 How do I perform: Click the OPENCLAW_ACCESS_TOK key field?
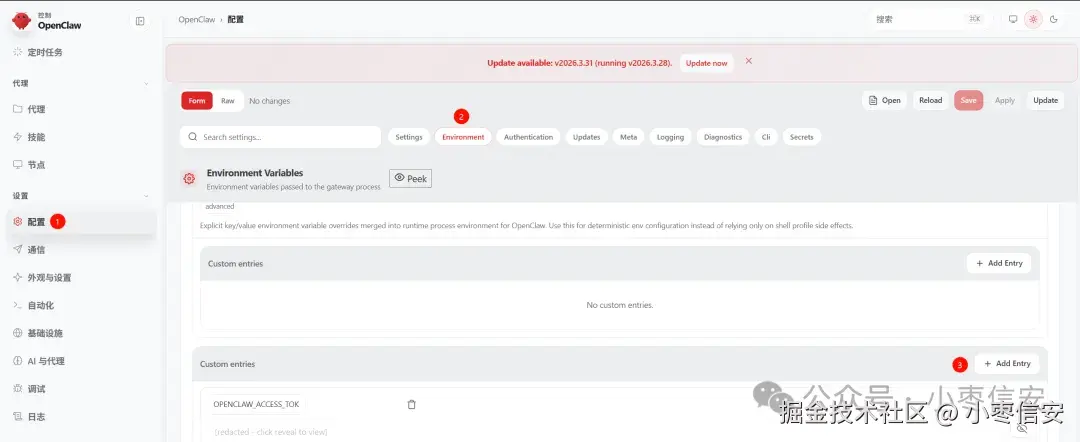pos(256,404)
